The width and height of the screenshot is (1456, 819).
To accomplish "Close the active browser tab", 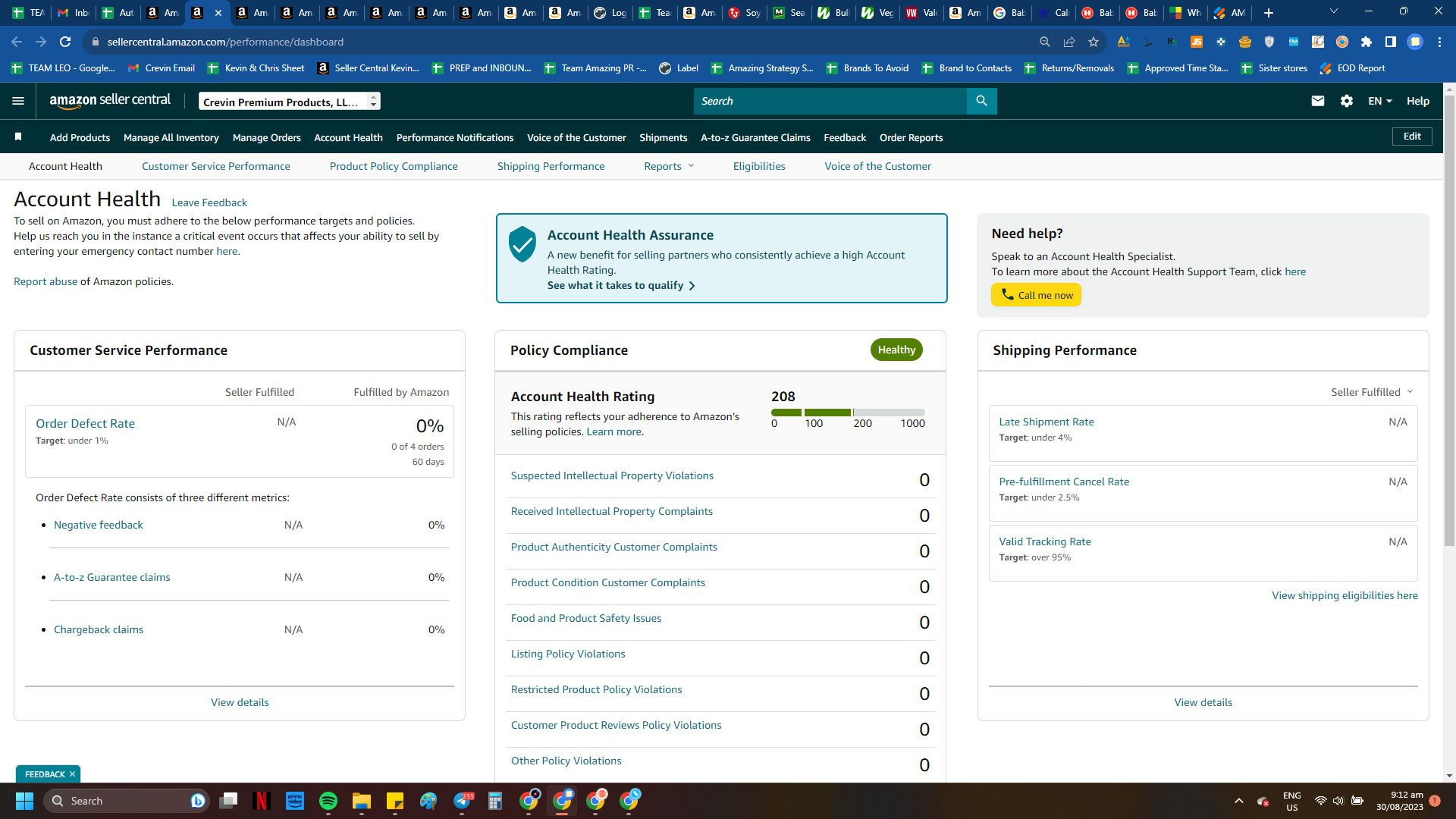I will 218,13.
